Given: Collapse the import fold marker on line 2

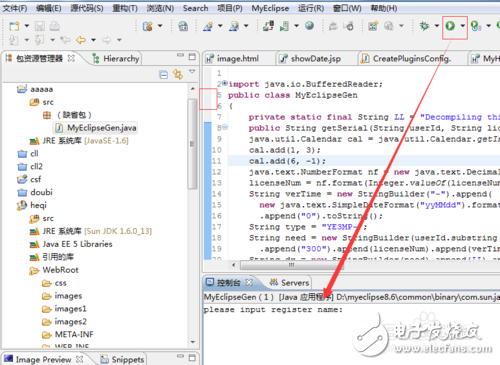Looking at the screenshot, I should click(x=225, y=83).
